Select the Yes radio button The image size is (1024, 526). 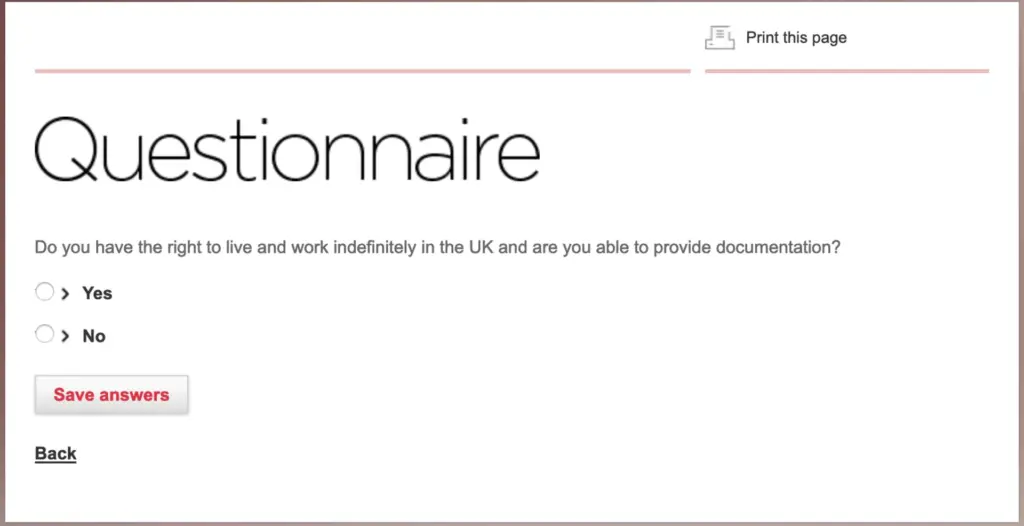pos(44,291)
